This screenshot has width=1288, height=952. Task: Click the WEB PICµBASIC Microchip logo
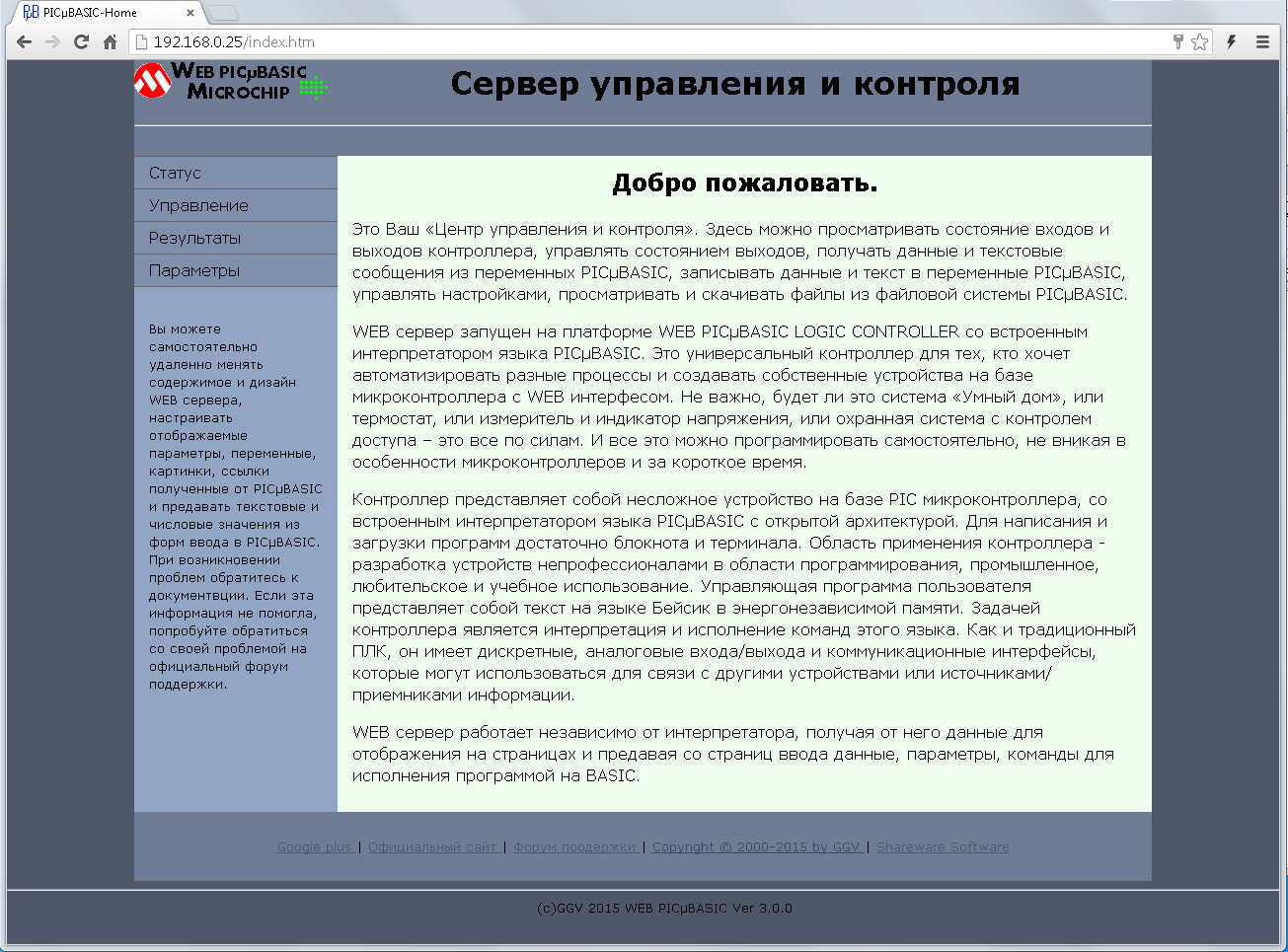[230, 82]
